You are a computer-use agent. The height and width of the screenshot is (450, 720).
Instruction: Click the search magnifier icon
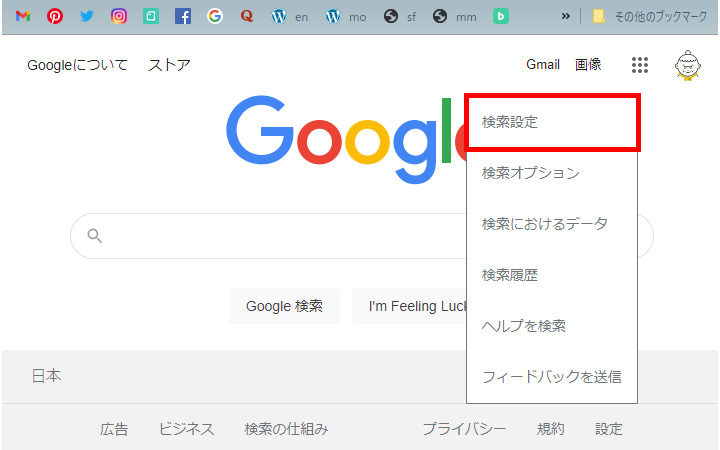pos(95,236)
